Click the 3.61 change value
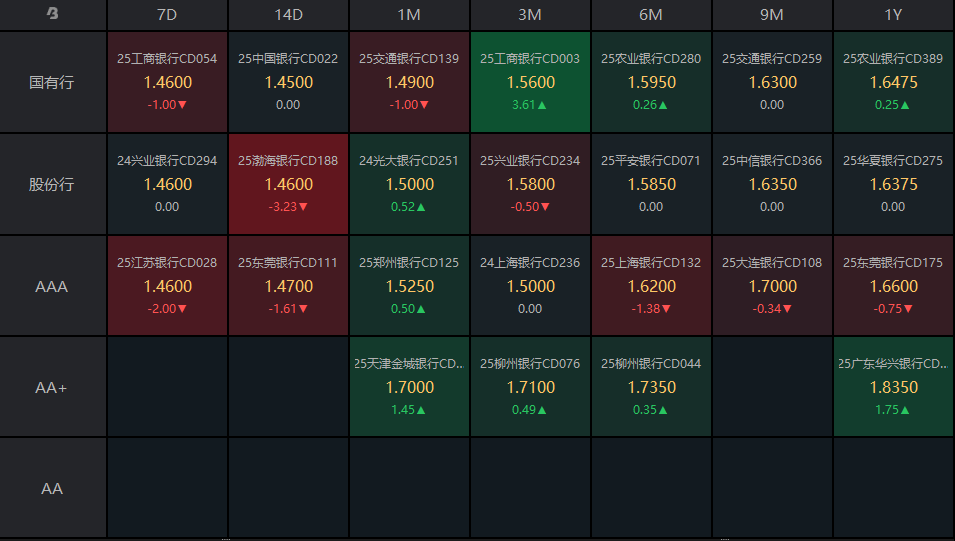The height and width of the screenshot is (541, 955). pyautogui.click(x=529, y=105)
